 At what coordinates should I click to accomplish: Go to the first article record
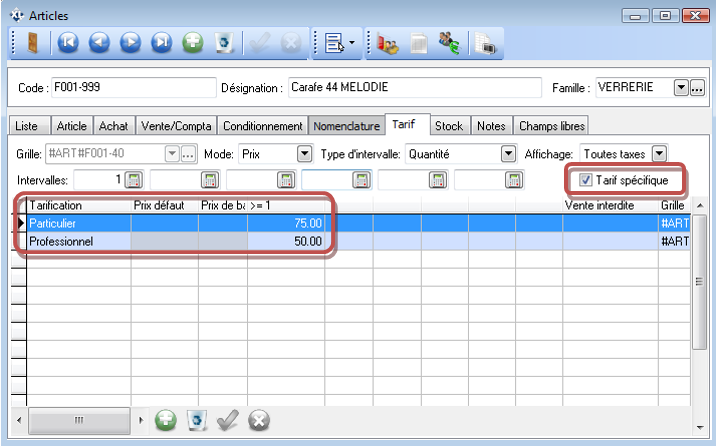click(x=67, y=43)
